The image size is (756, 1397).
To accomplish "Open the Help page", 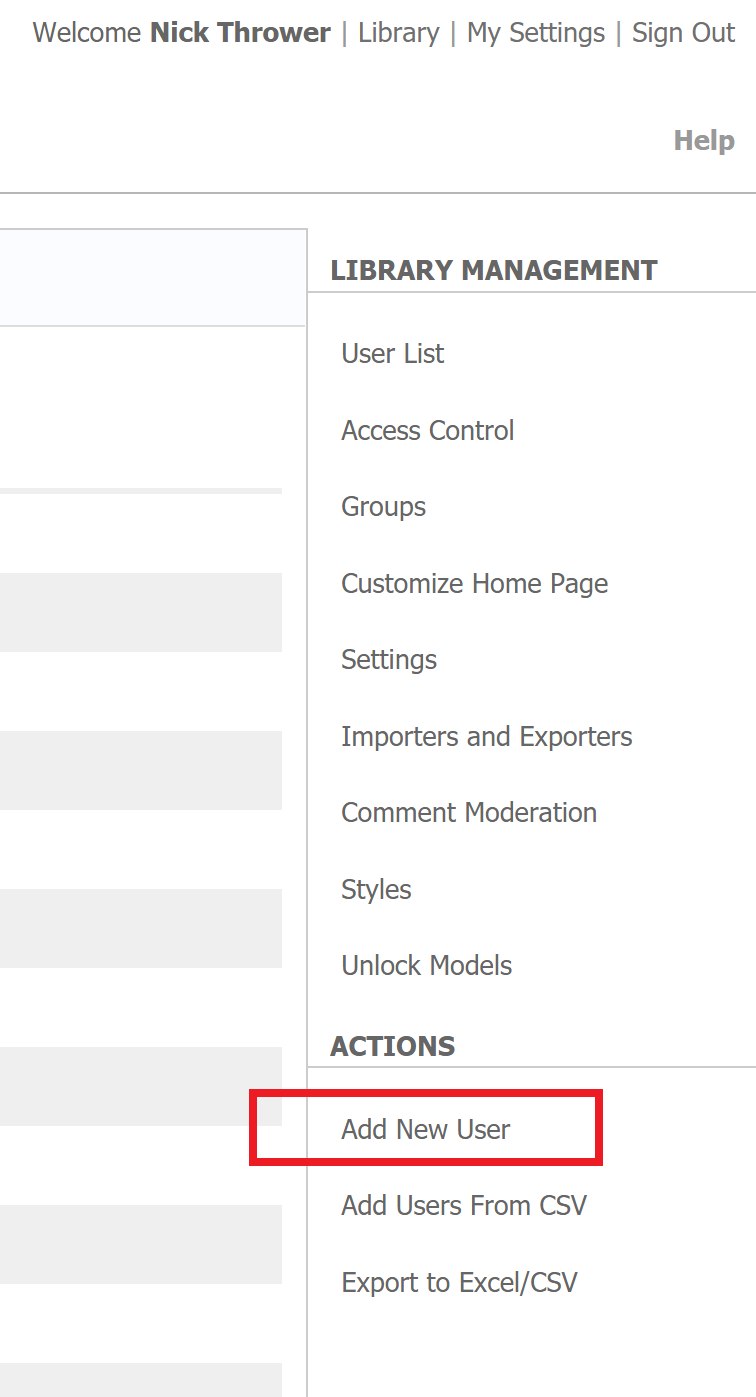I will coord(703,140).
